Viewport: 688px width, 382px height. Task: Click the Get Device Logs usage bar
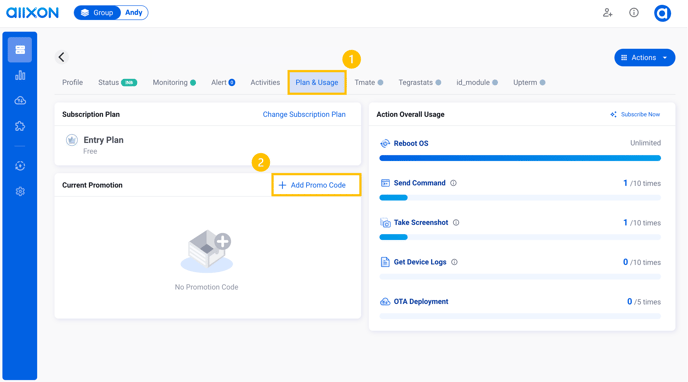click(520, 277)
